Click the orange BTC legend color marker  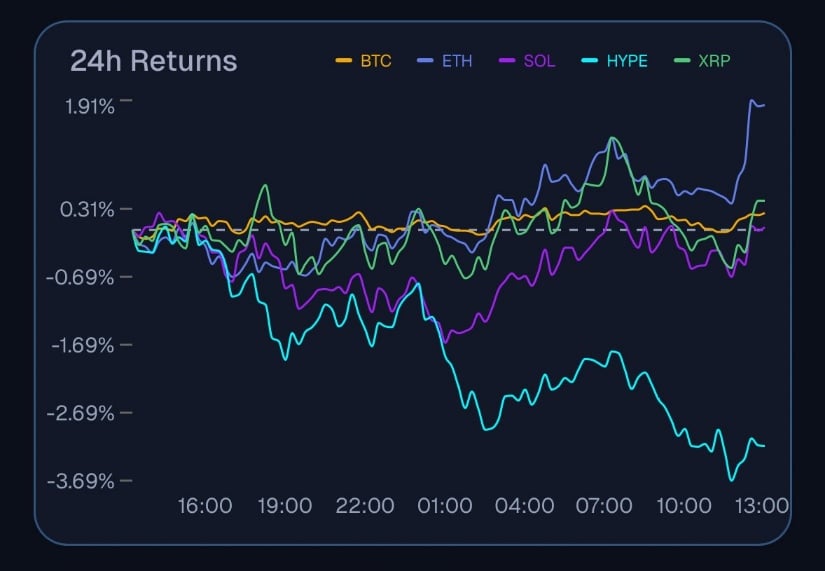[344, 61]
